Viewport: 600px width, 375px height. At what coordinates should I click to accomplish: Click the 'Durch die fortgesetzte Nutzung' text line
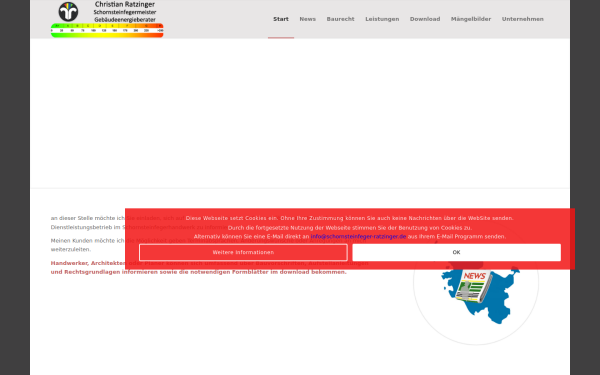tap(349, 228)
